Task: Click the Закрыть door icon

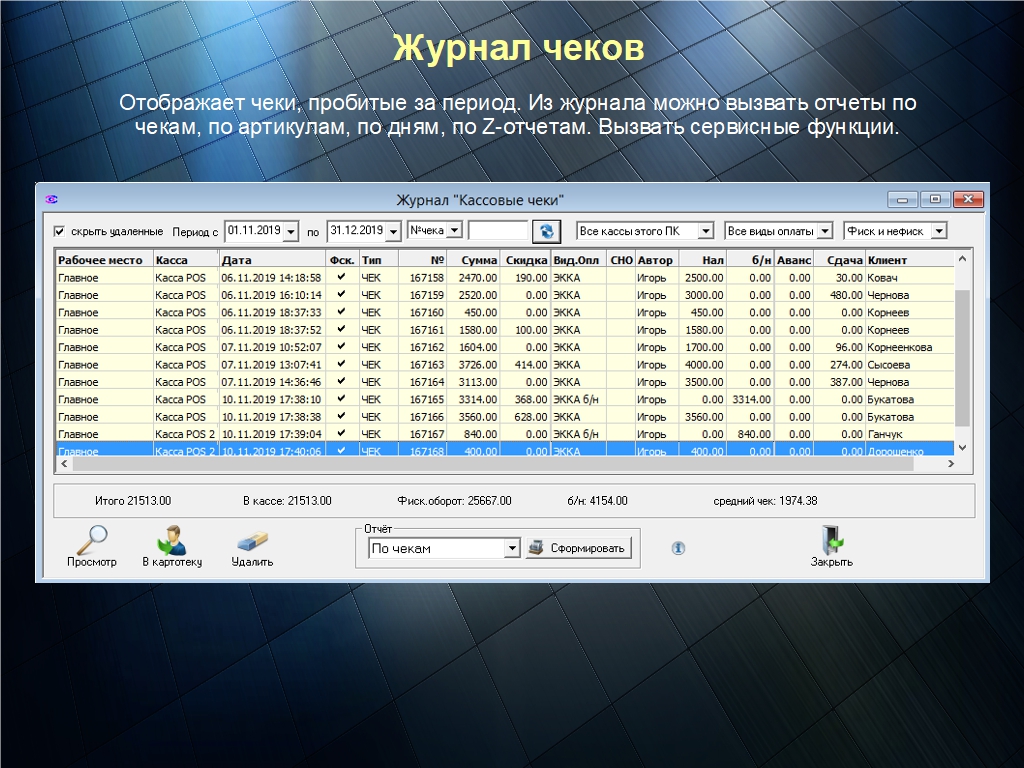Action: 831,541
